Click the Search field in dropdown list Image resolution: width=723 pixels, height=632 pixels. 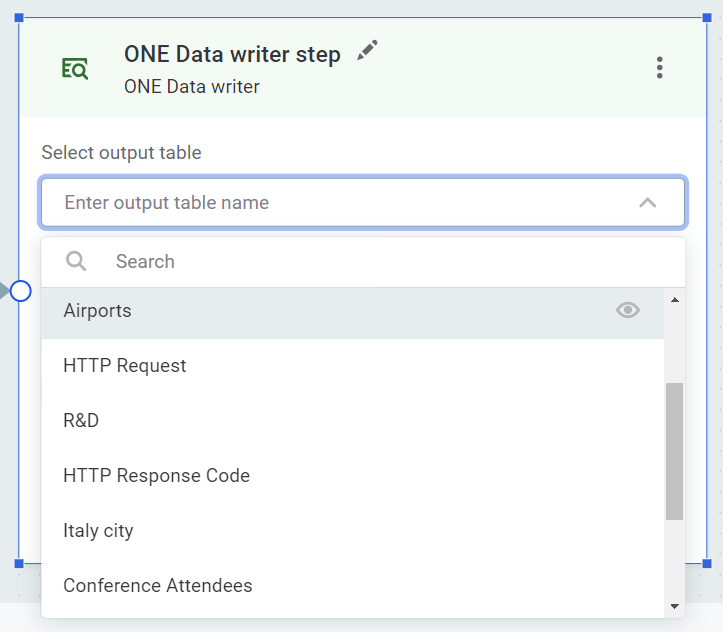coord(380,262)
